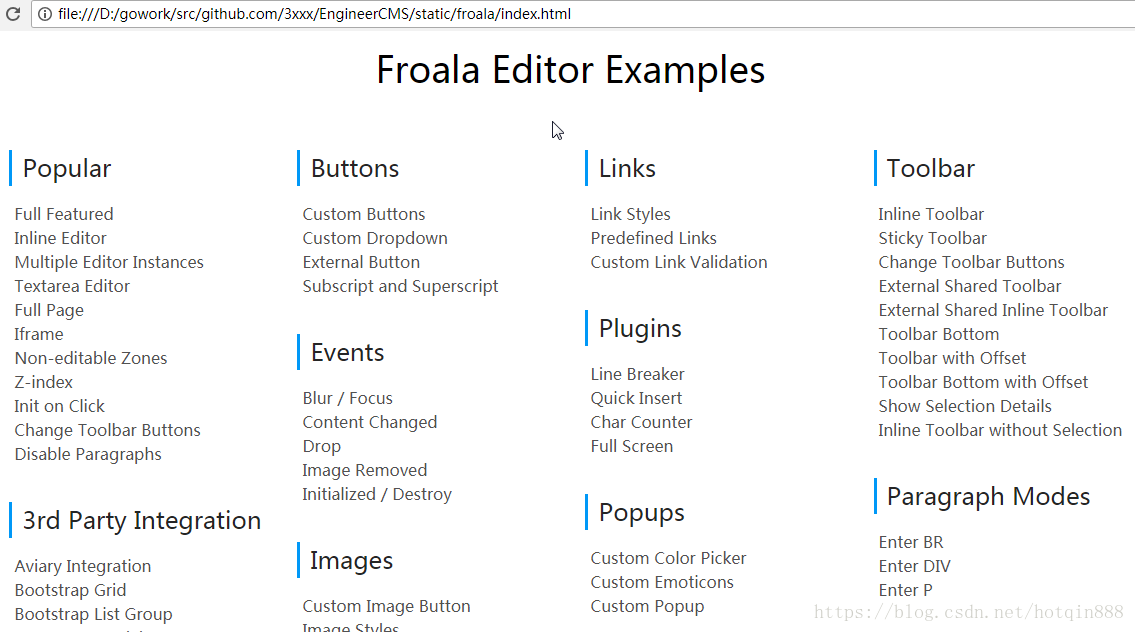Open the Custom Popup example
Screen dimensions: 1135x632
point(647,606)
